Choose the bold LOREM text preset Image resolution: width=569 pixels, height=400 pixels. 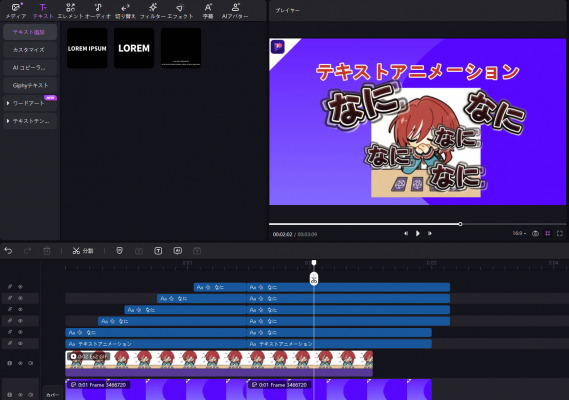point(134,48)
